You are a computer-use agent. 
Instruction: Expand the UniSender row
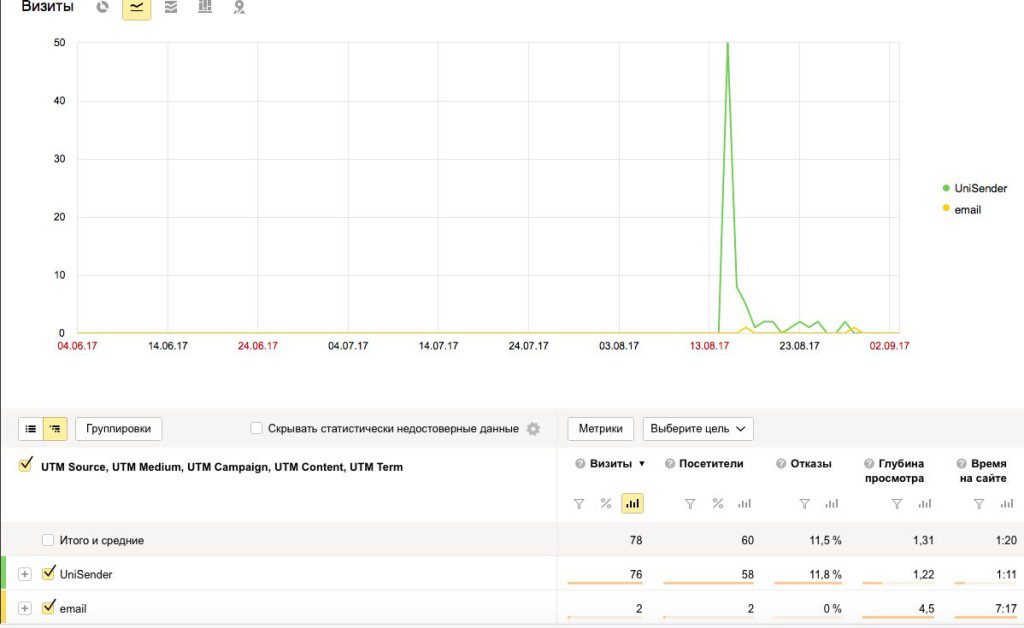pos(25,575)
